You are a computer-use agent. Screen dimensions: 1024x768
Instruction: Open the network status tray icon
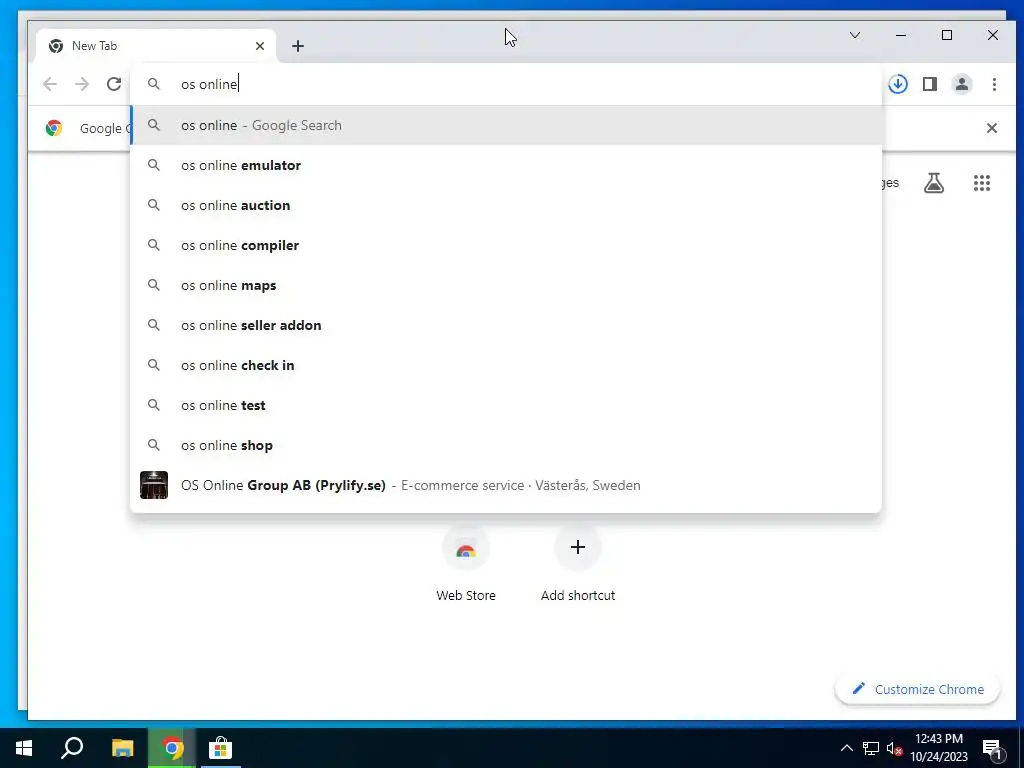871,748
